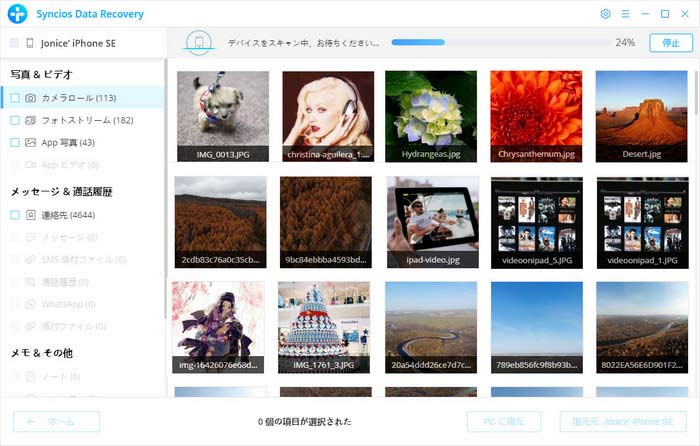Select the 789eb856fc9f8b93b thumbnail

point(537,327)
